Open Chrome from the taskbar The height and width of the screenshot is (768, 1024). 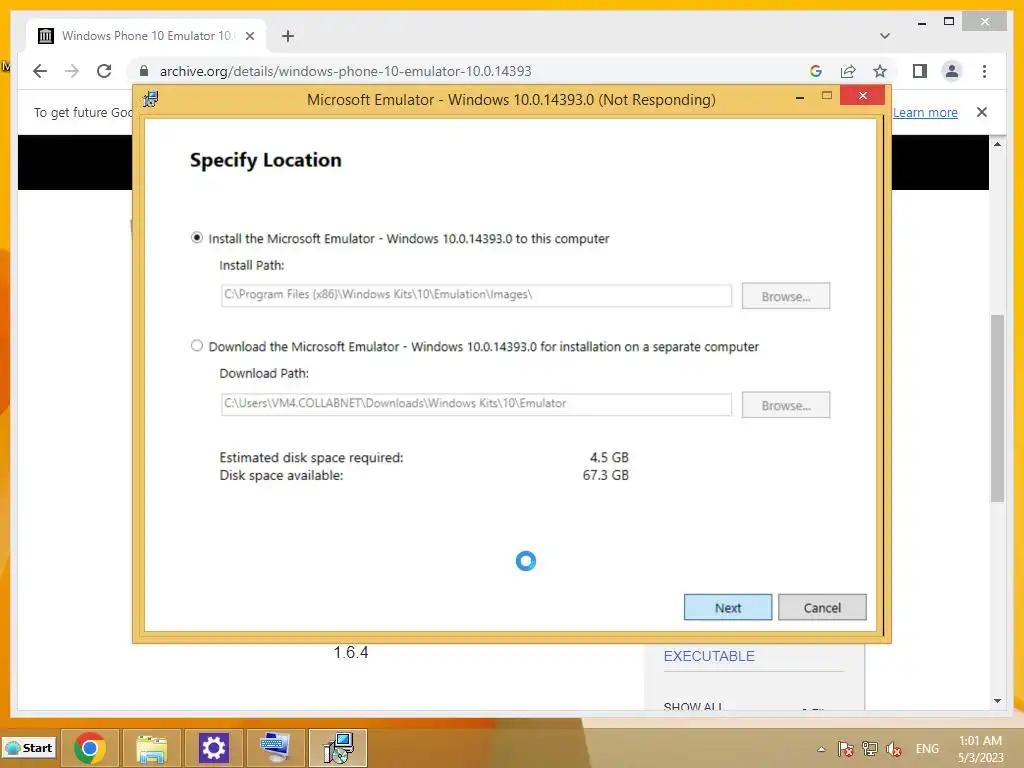tap(89, 748)
